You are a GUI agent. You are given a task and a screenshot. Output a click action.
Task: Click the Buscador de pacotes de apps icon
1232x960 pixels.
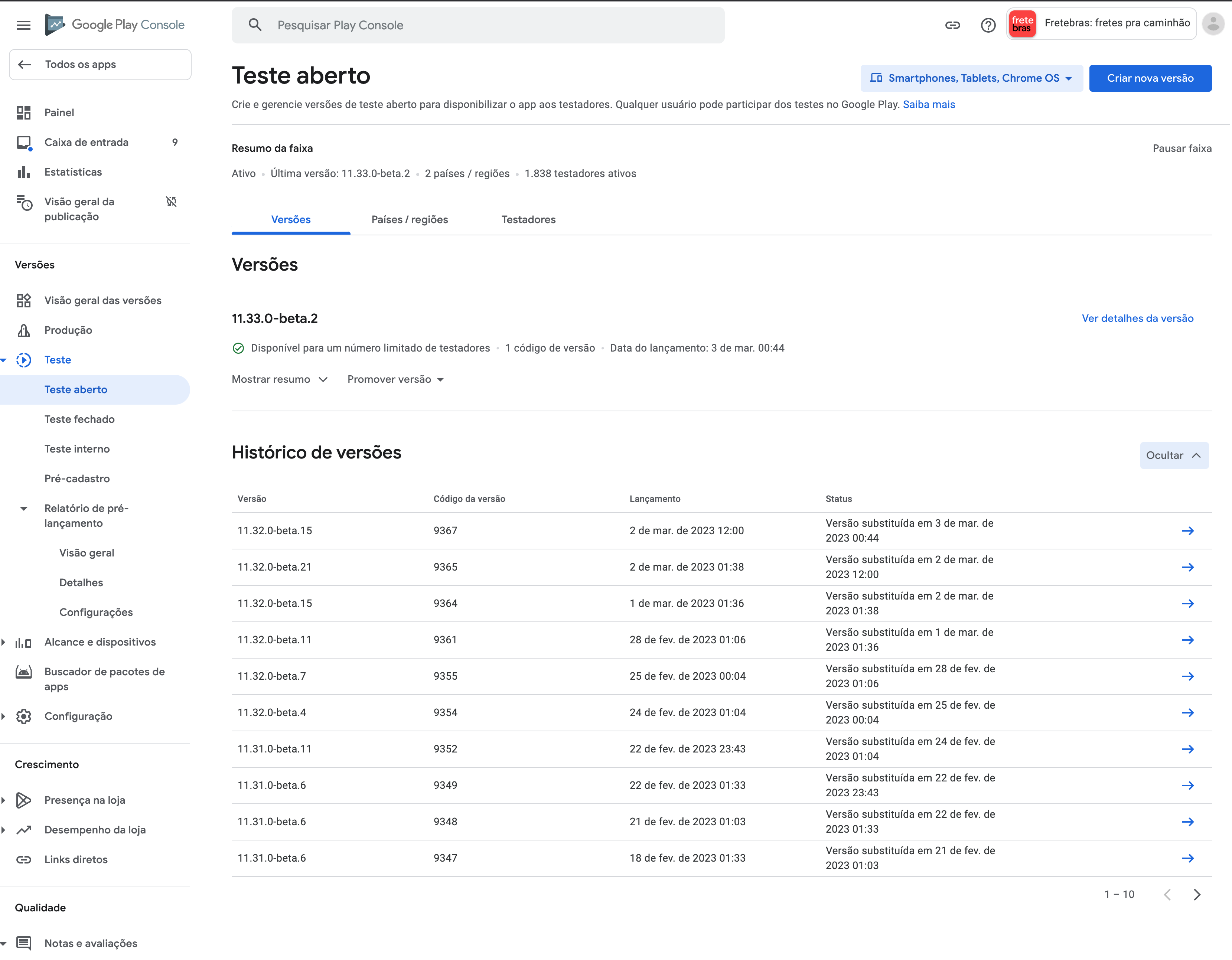pyautogui.click(x=24, y=672)
